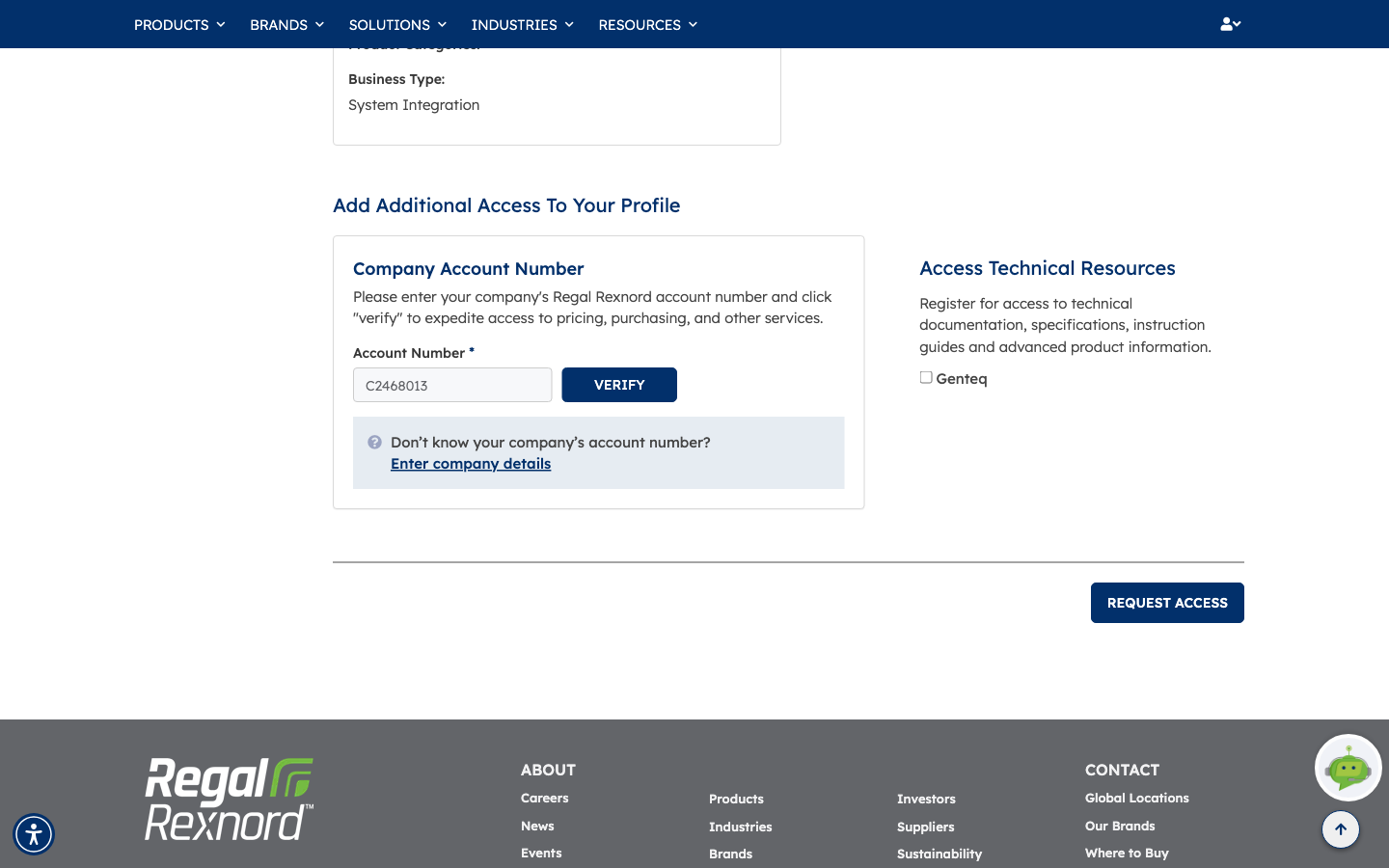The width and height of the screenshot is (1389, 868).
Task: Select the 'System Integration' business type text
Action: (414, 105)
